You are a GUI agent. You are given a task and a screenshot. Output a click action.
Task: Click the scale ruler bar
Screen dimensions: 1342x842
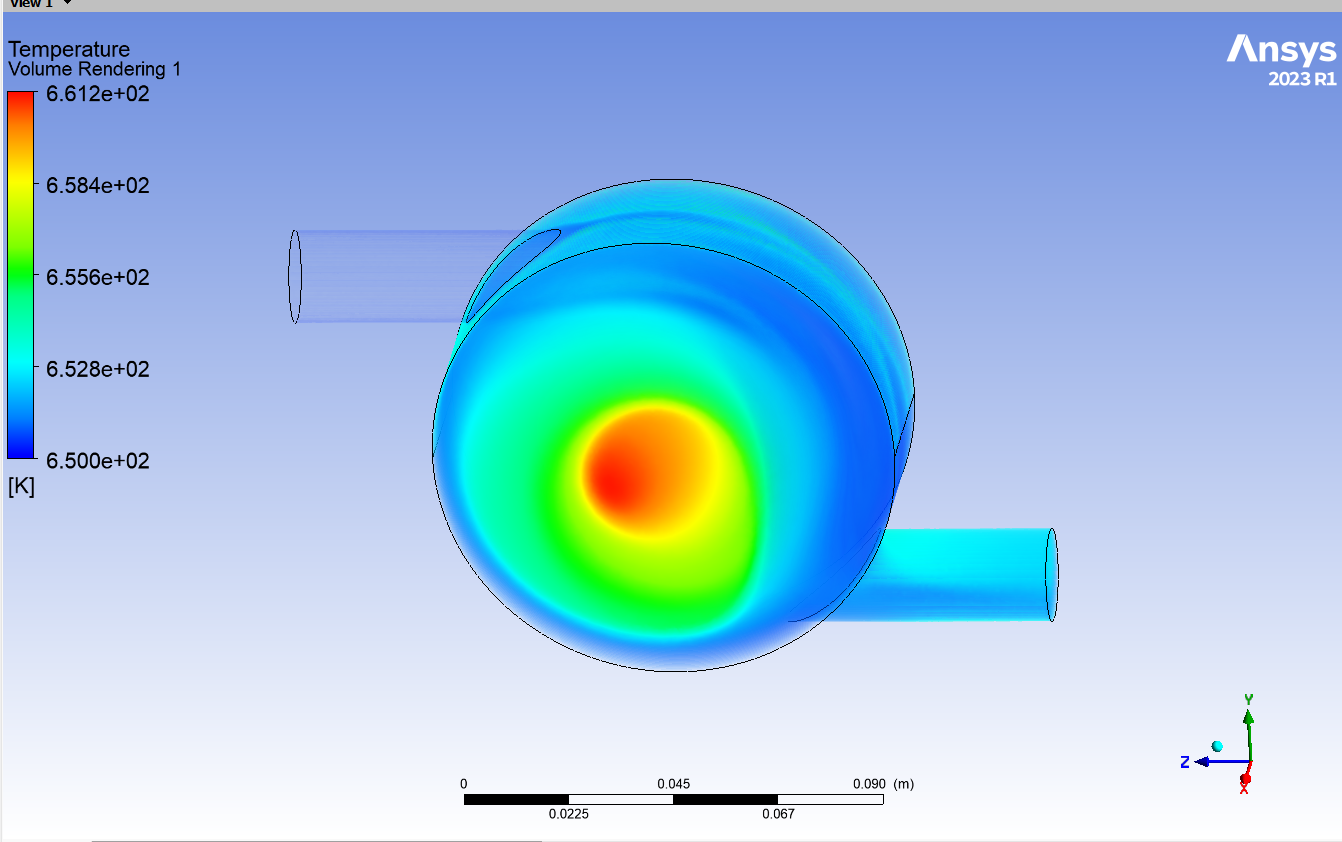click(x=673, y=799)
